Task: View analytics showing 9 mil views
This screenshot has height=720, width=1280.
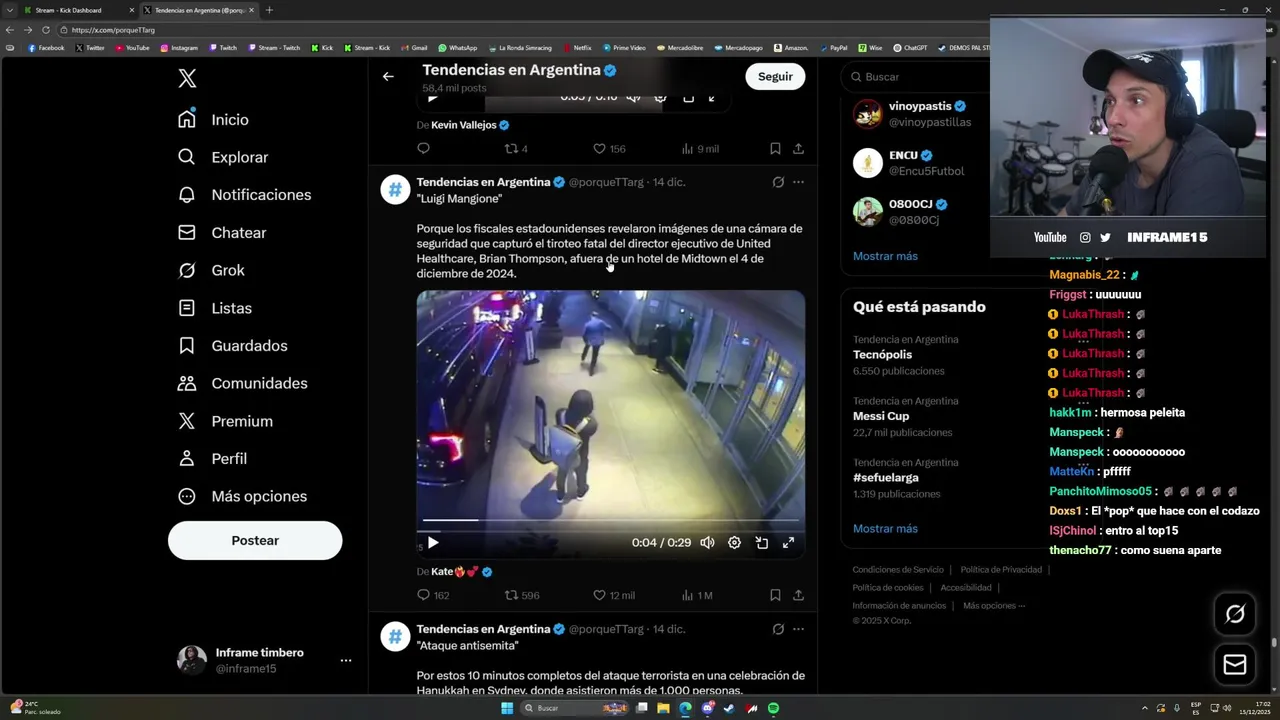Action: 700,148
